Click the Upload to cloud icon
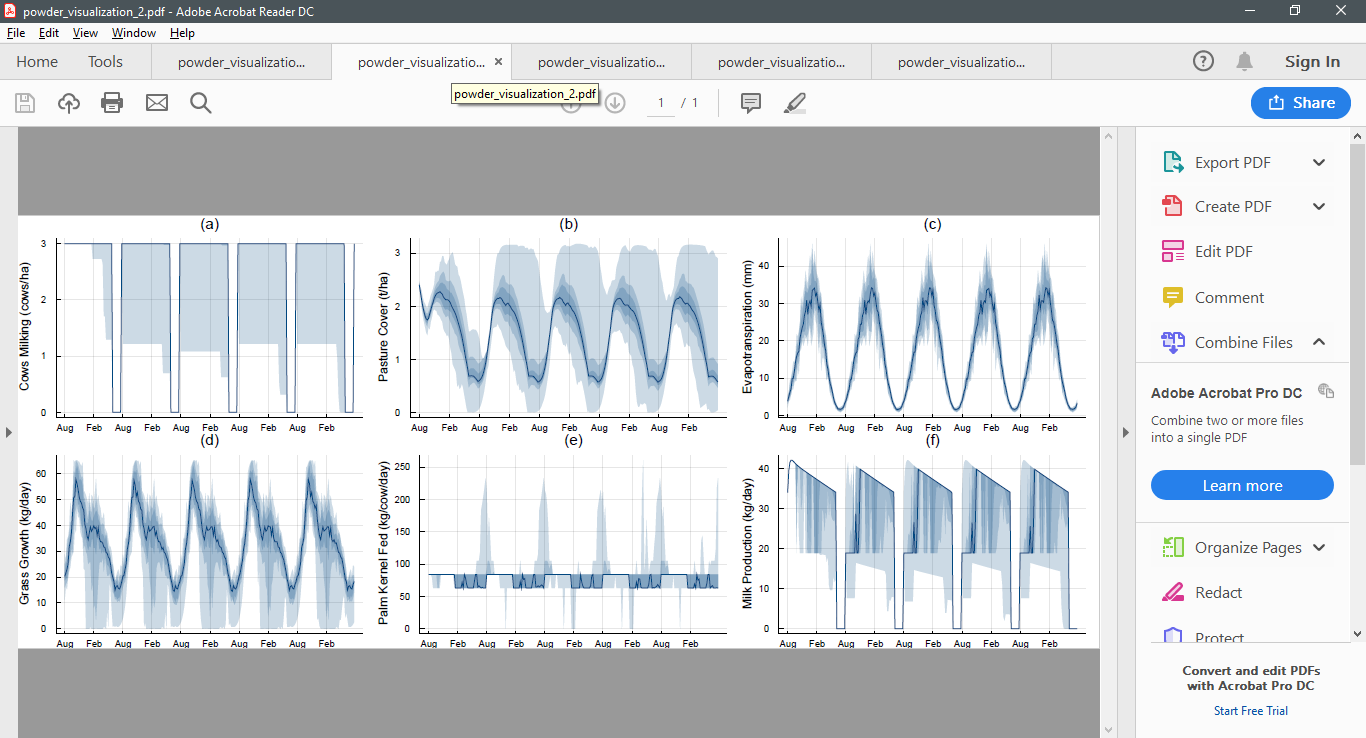1366x738 pixels. 68,103
